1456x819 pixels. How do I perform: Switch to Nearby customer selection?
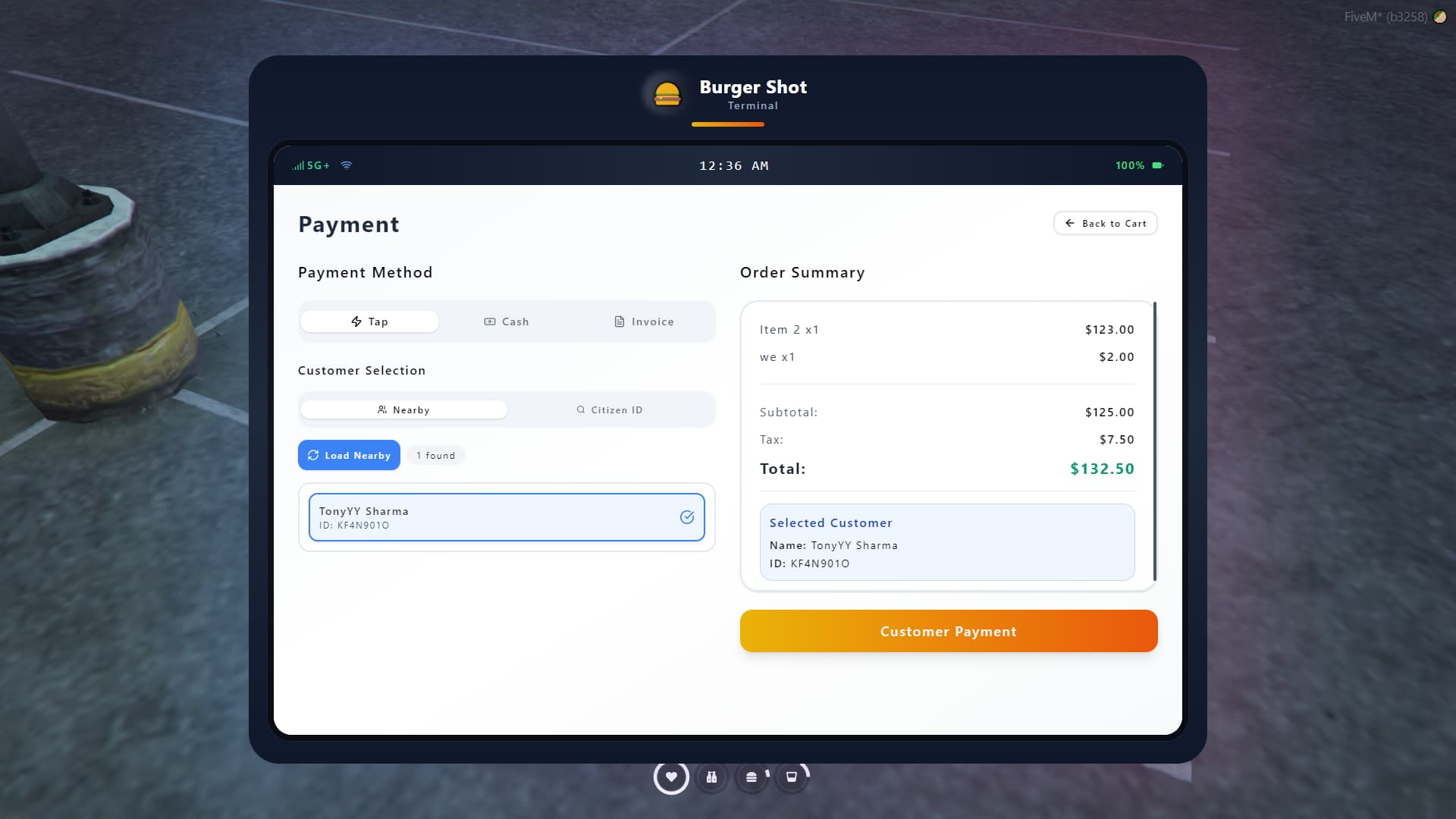[404, 409]
